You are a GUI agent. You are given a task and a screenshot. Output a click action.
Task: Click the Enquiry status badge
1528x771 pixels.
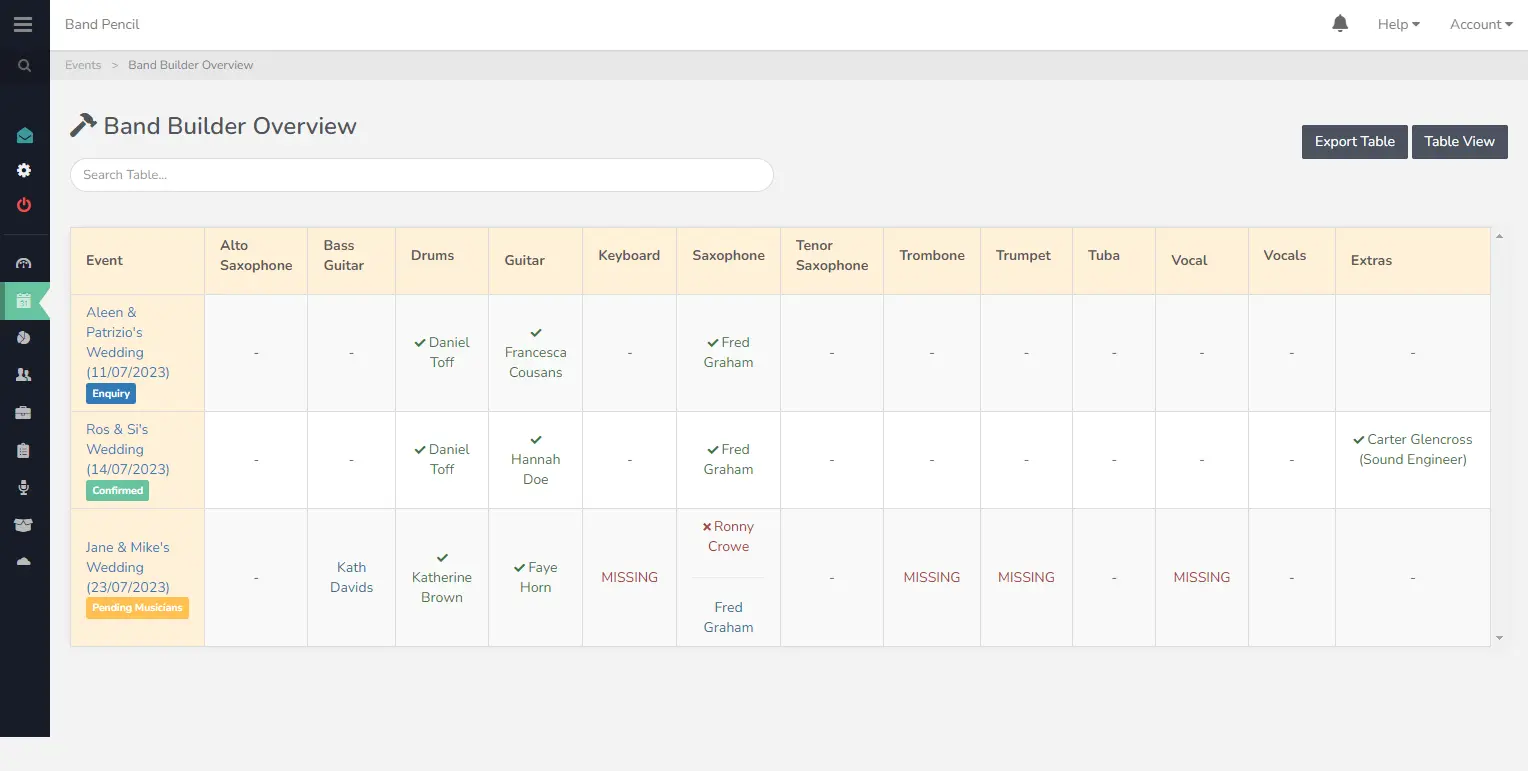tap(111, 394)
